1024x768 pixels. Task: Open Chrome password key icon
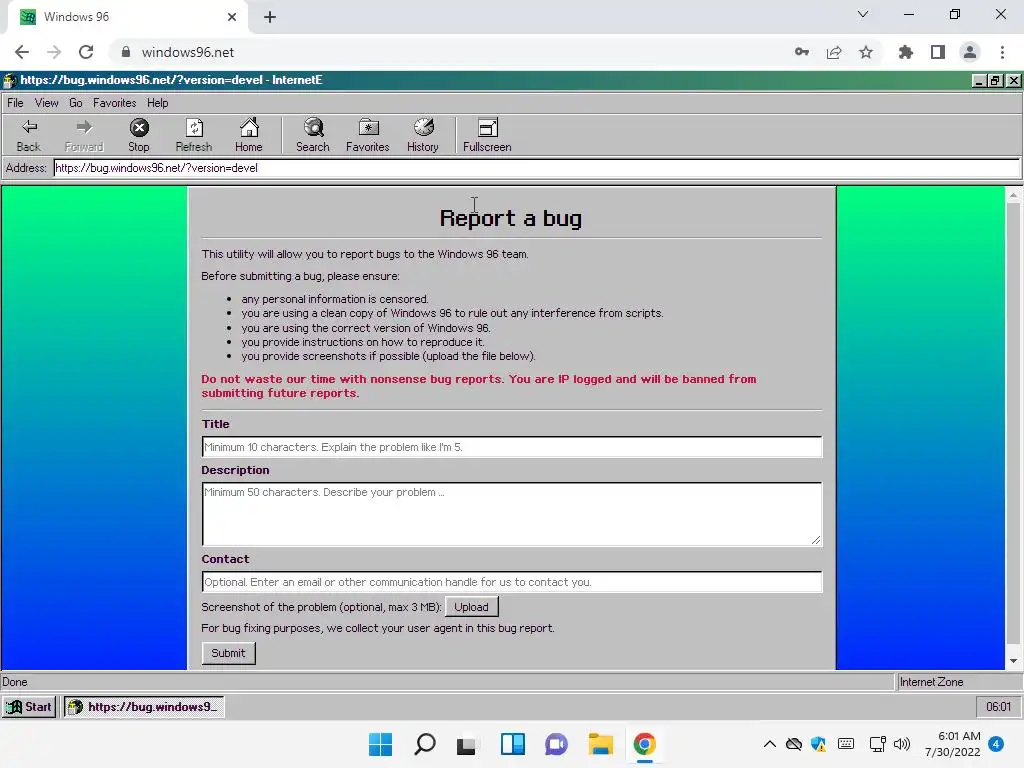point(802,52)
